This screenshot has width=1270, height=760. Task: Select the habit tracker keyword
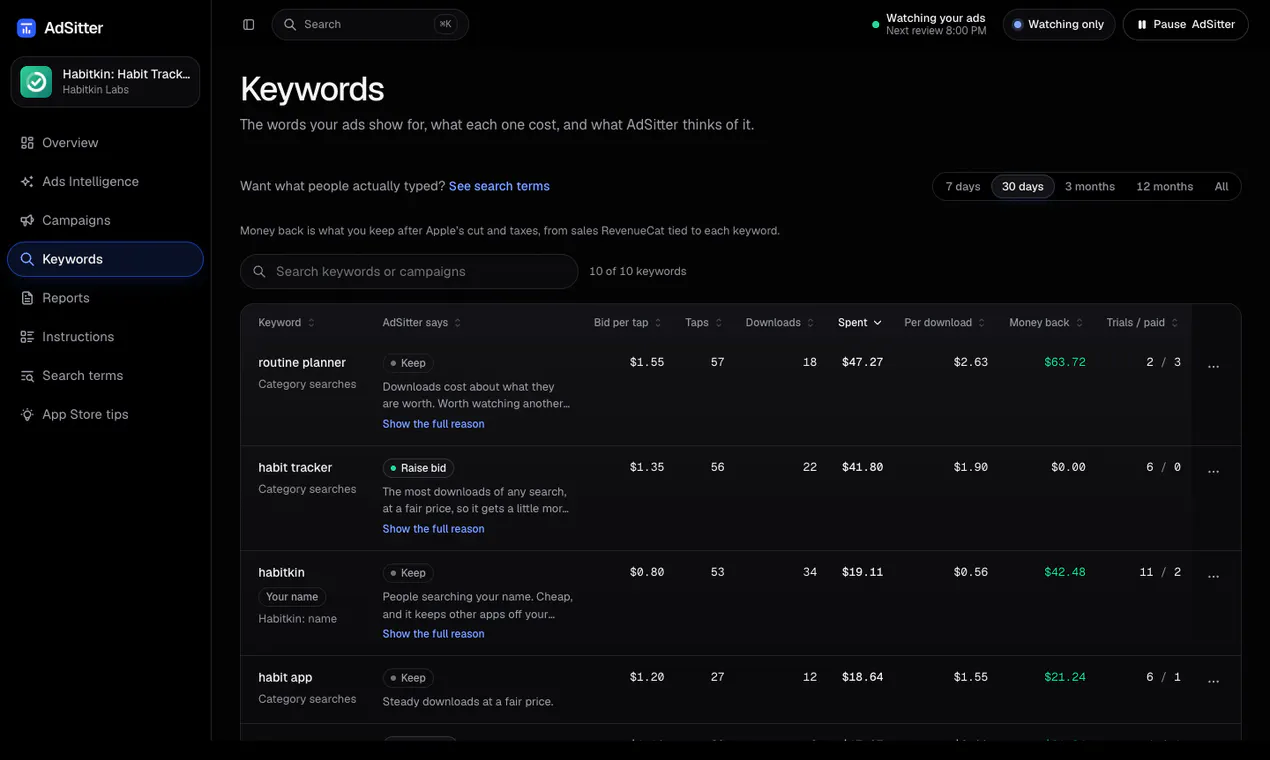click(295, 468)
